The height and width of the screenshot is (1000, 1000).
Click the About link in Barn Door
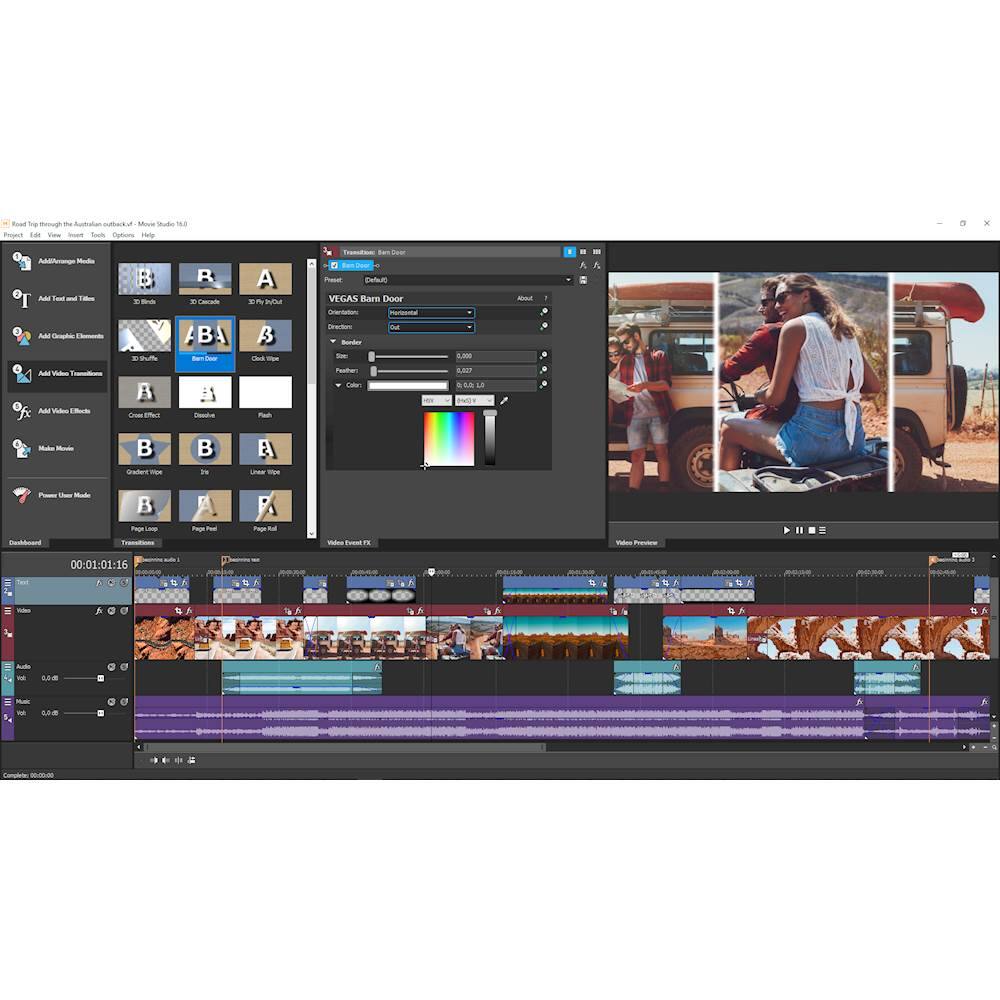(525, 298)
